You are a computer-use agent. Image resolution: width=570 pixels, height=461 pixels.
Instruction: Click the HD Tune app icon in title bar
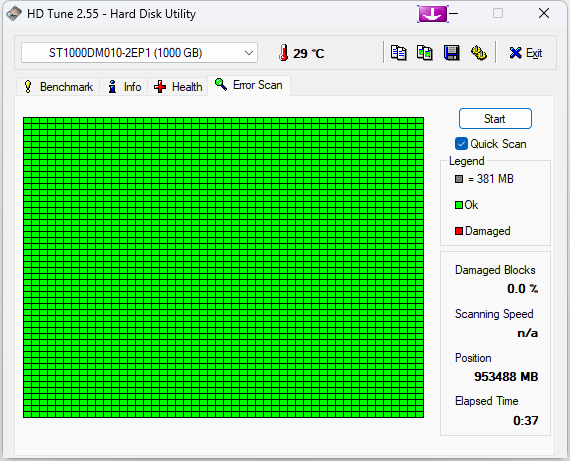(x=14, y=14)
